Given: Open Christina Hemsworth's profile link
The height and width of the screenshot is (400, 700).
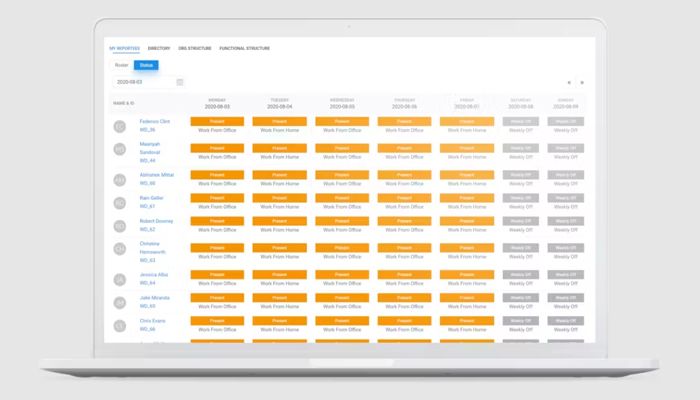Looking at the screenshot, I should [x=153, y=248].
